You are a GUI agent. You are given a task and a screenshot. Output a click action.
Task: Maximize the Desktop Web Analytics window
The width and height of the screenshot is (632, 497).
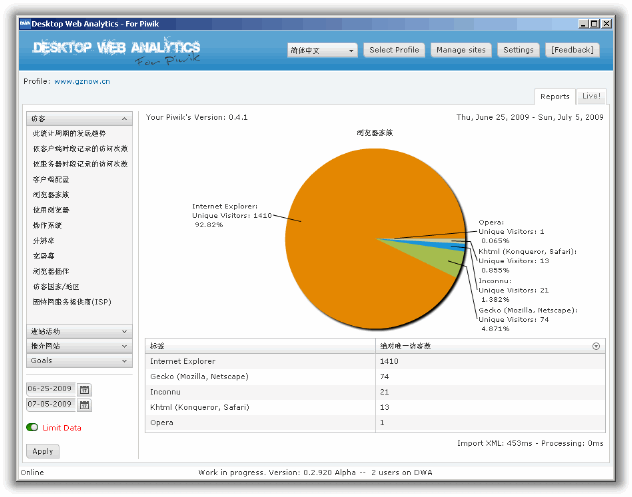594,24
